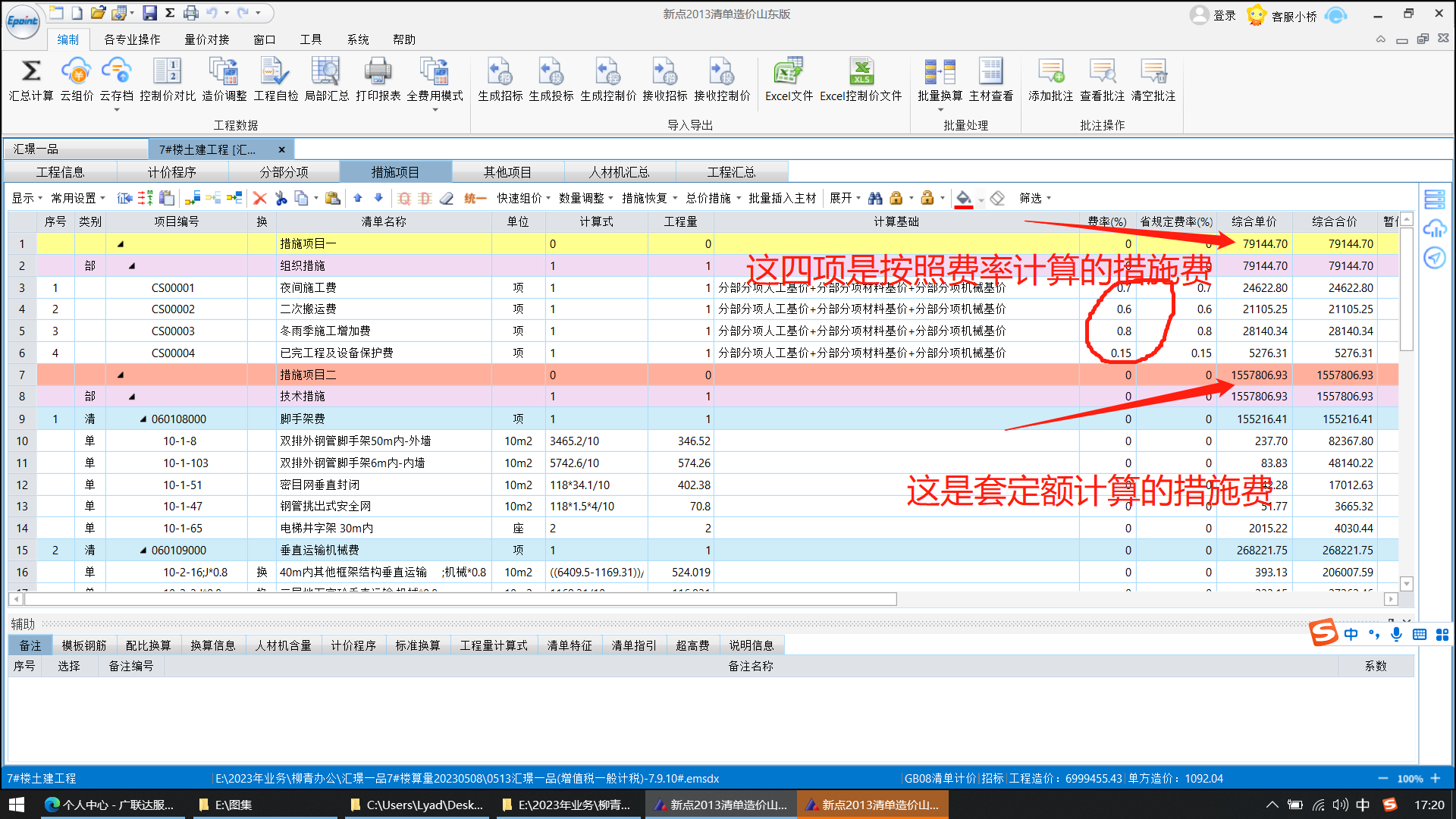Viewport: 1456px width, 819px height.
Task: Collapse the 措施项目一 row triangle
Action: (x=120, y=244)
